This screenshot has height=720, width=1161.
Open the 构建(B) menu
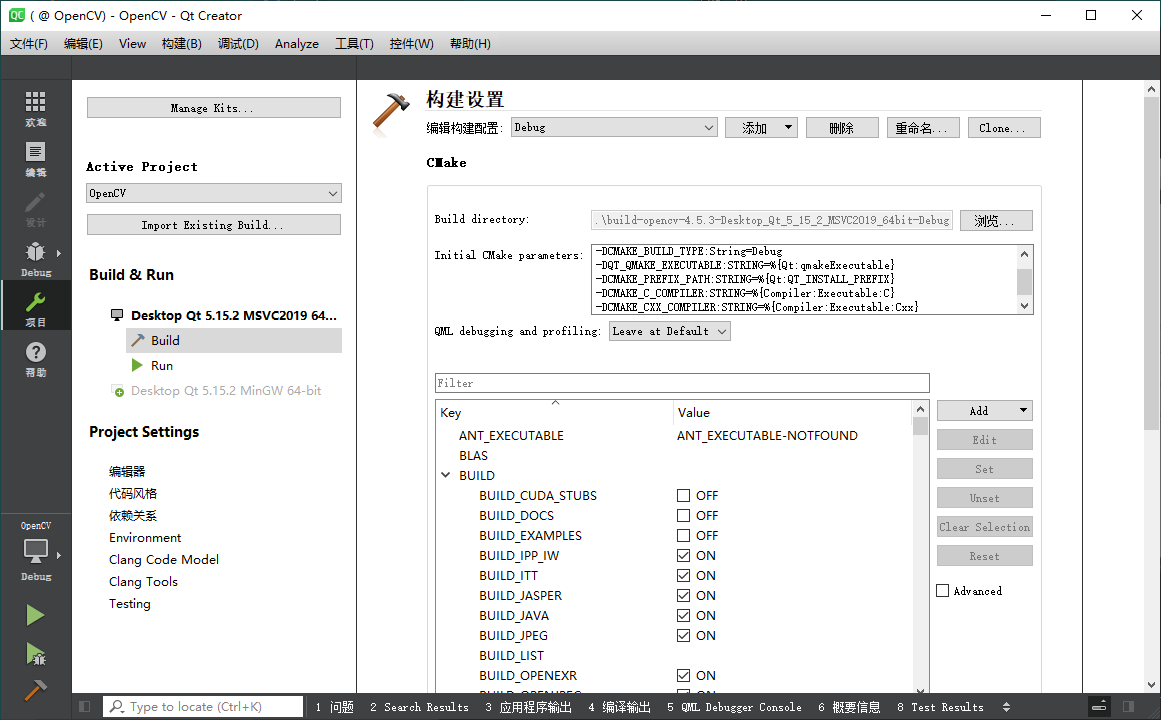point(181,44)
